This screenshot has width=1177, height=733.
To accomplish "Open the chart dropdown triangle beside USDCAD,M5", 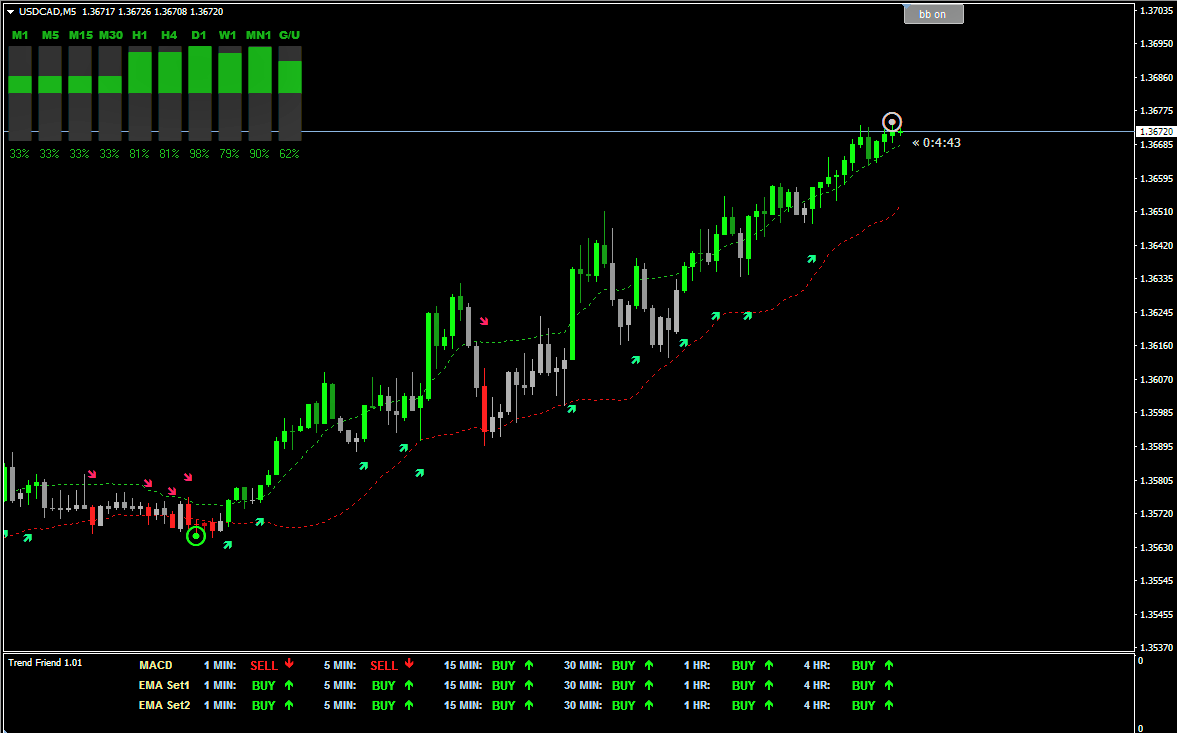I will (x=11, y=12).
